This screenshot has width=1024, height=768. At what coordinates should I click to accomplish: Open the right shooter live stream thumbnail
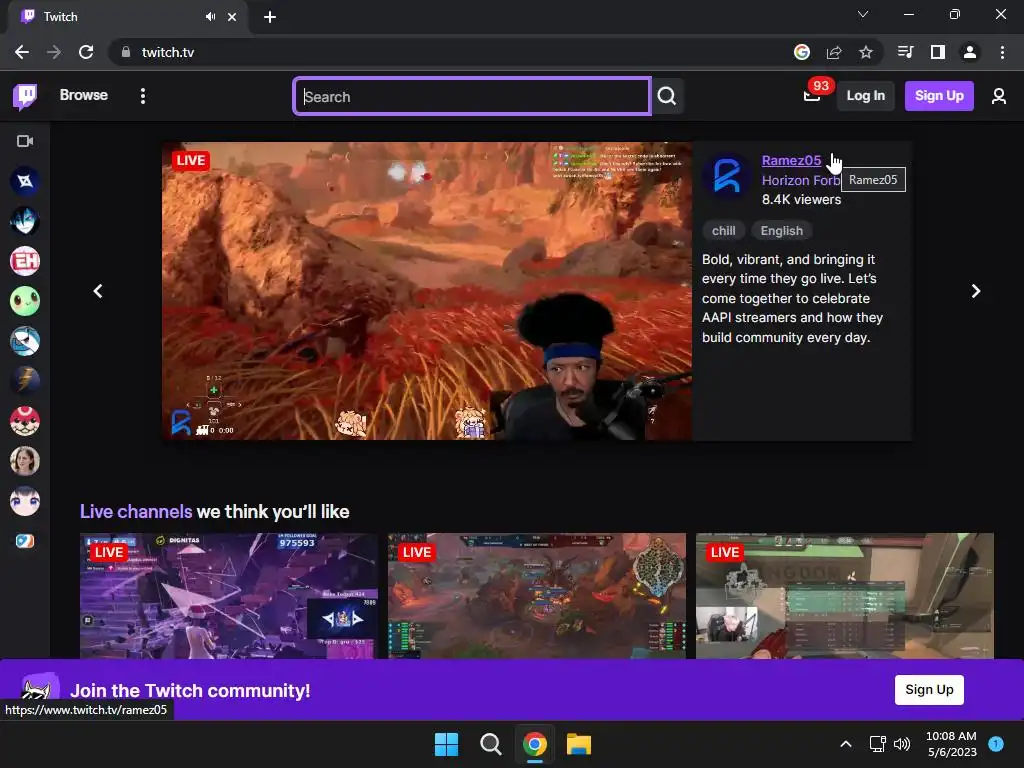coord(845,596)
